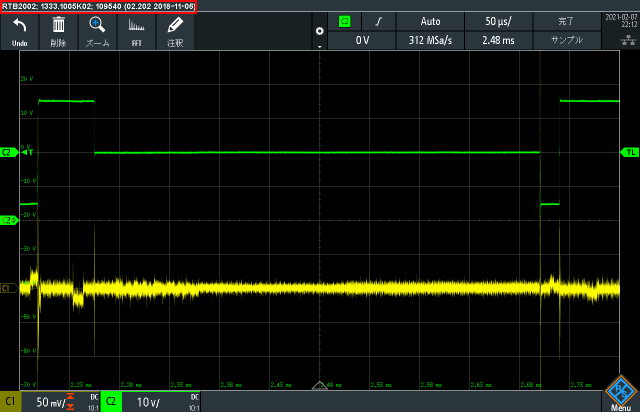
Task: Open C2 10 V/ vertical scale settings
Action: coord(152,402)
